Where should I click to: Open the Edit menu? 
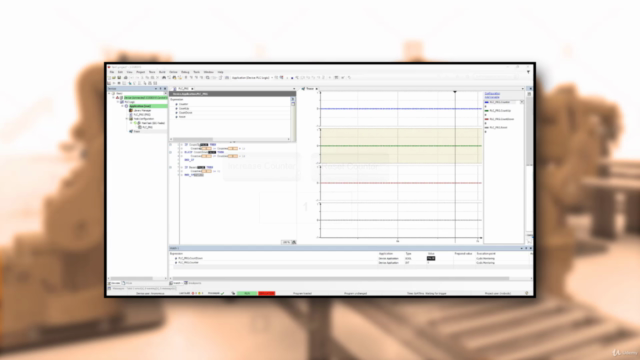[120, 72]
